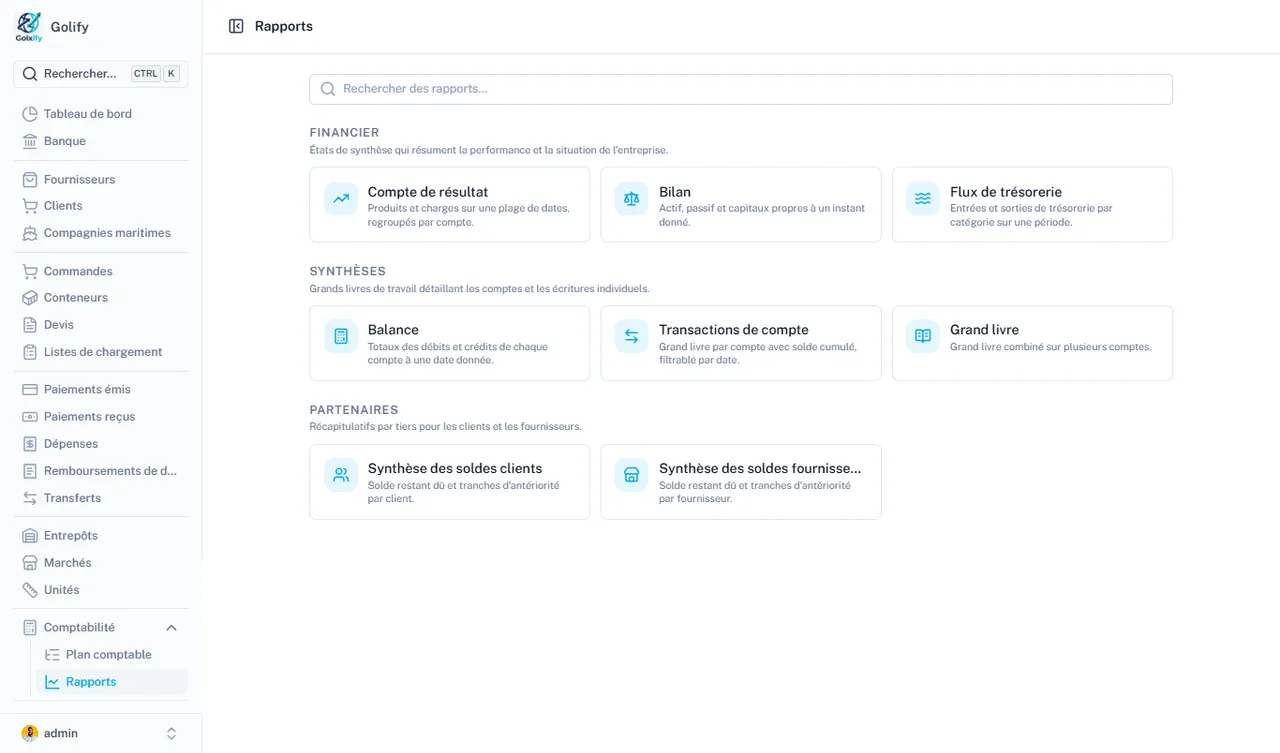Open the Rechercher quick search box
This screenshot has width=1280, height=753.
click(101, 73)
